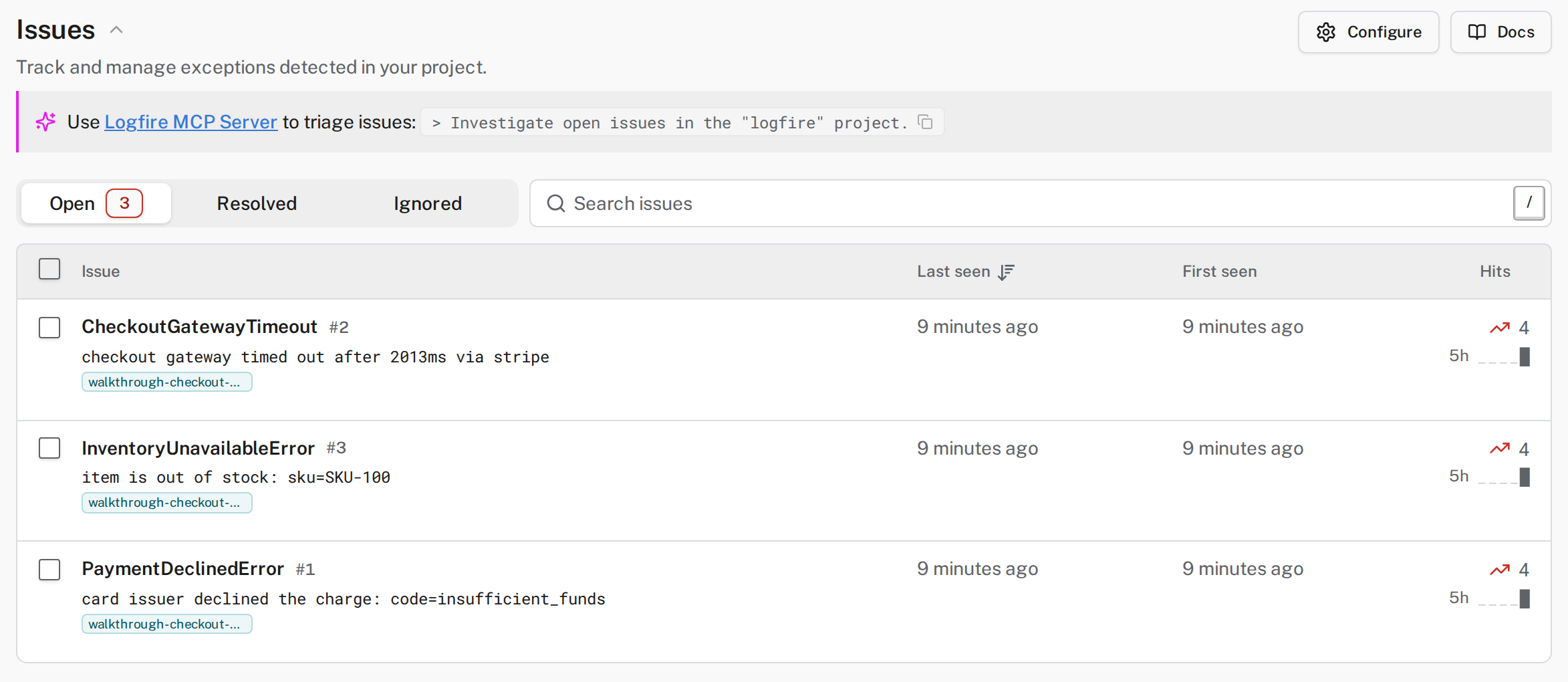Image resolution: width=1568 pixels, height=682 pixels.
Task: Click the Configure gear icon
Action: pyautogui.click(x=1326, y=32)
